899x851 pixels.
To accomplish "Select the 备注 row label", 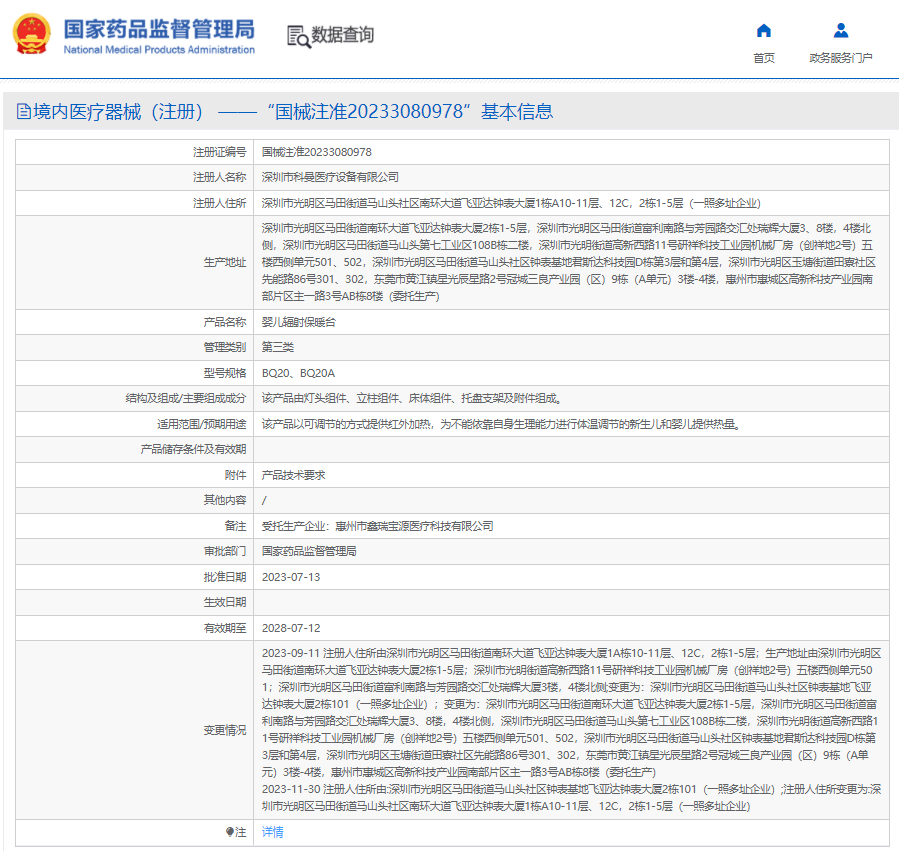I will point(236,526).
